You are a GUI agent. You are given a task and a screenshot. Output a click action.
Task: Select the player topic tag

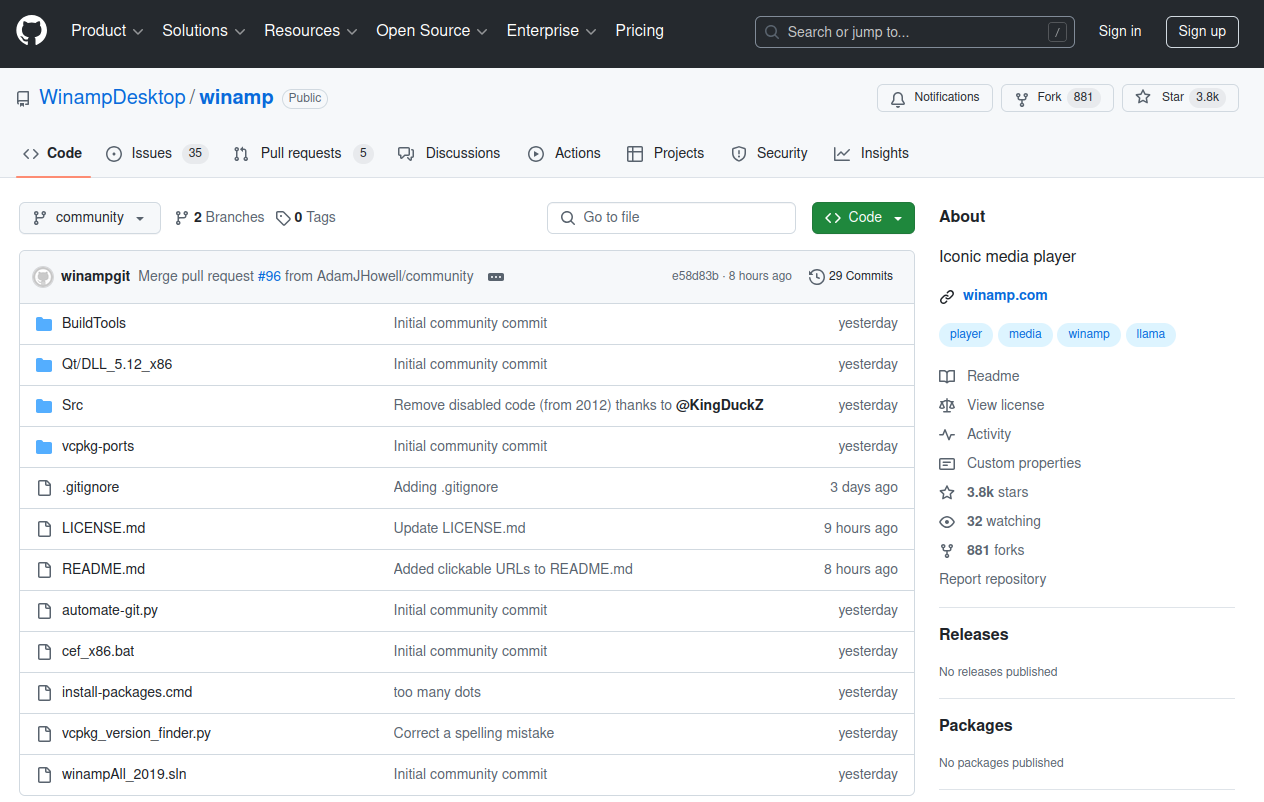tap(966, 335)
